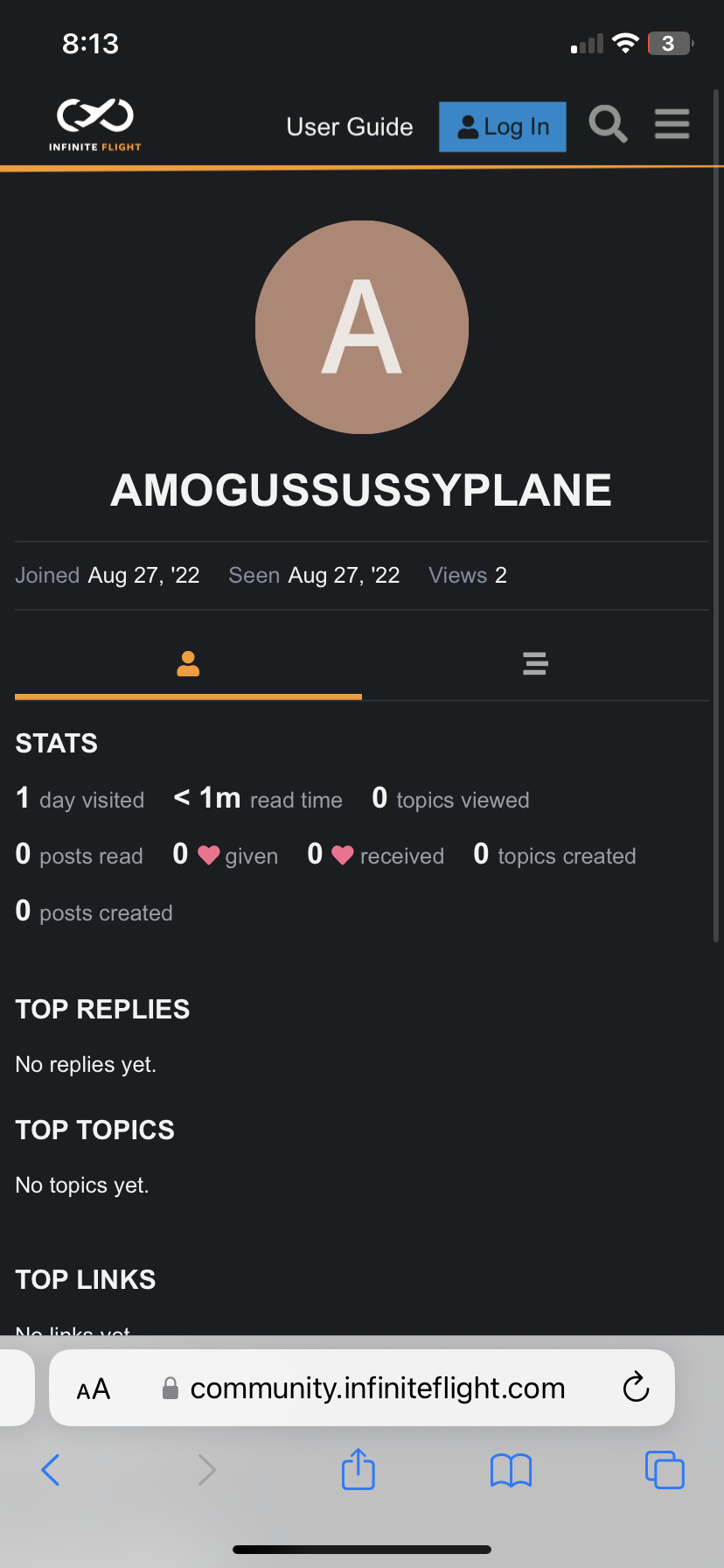Click the Log In button

pyautogui.click(x=503, y=127)
